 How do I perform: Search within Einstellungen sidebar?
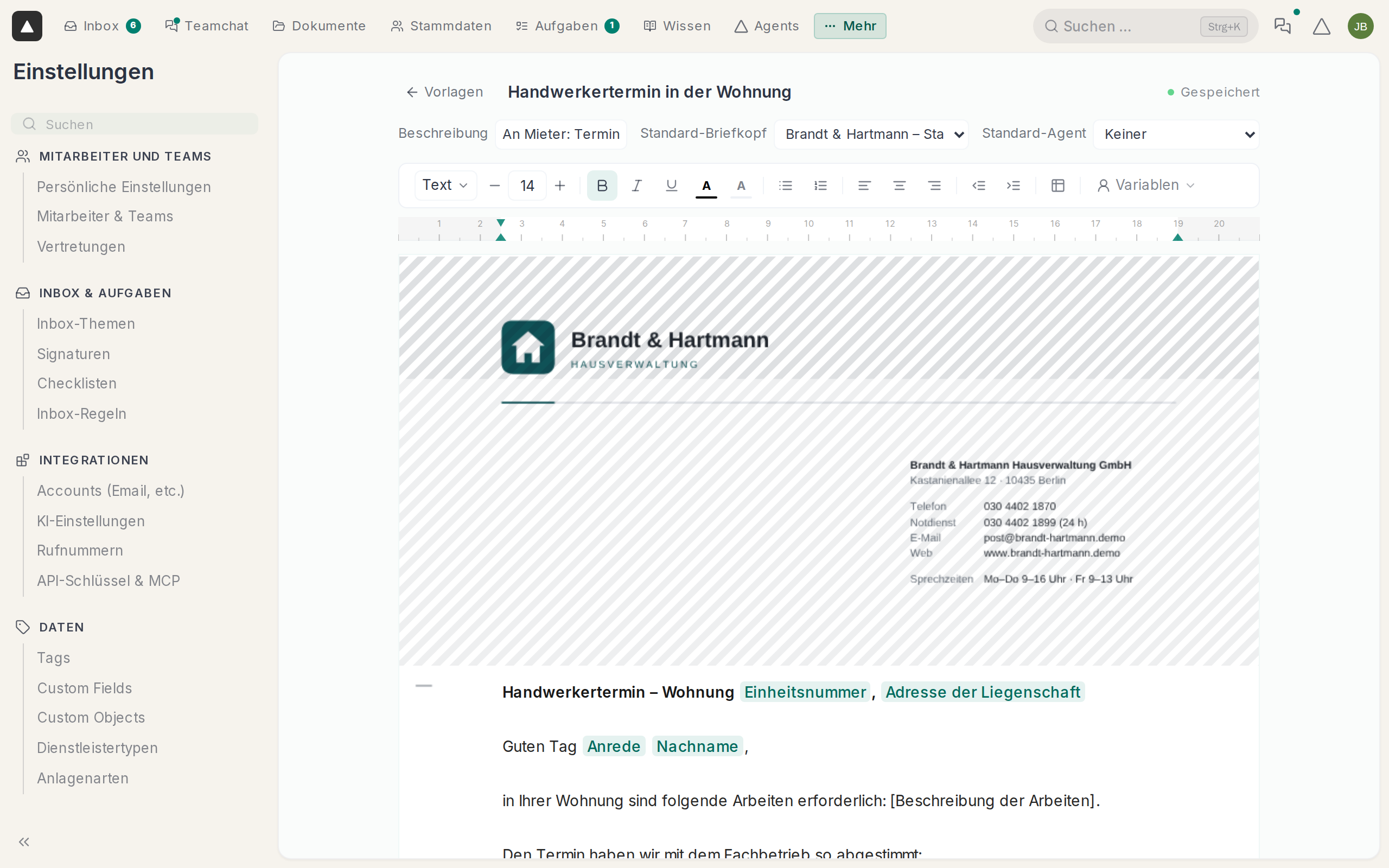(135, 124)
